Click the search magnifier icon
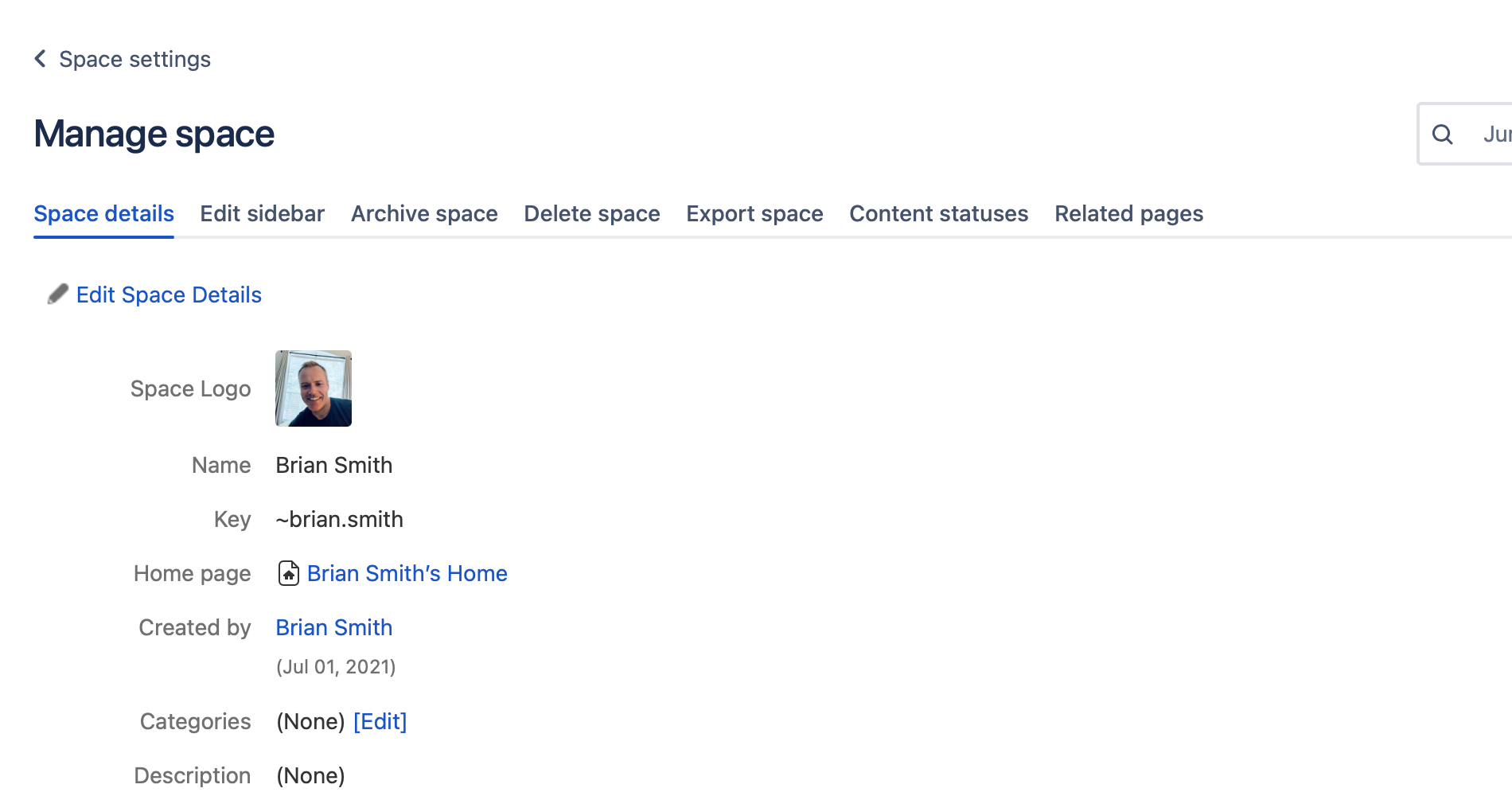This screenshot has height=804, width=1512. 1443,135
